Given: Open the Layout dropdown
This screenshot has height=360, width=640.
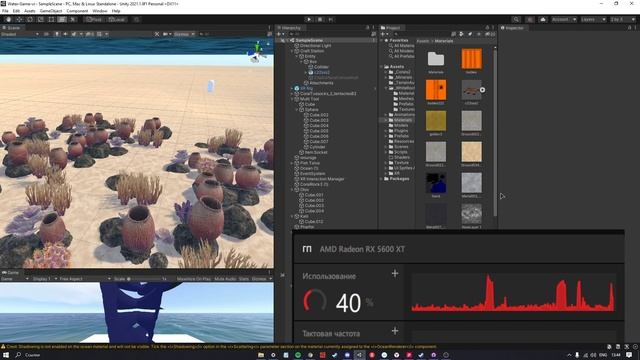Looking at the screenshot, I should 622,19.
